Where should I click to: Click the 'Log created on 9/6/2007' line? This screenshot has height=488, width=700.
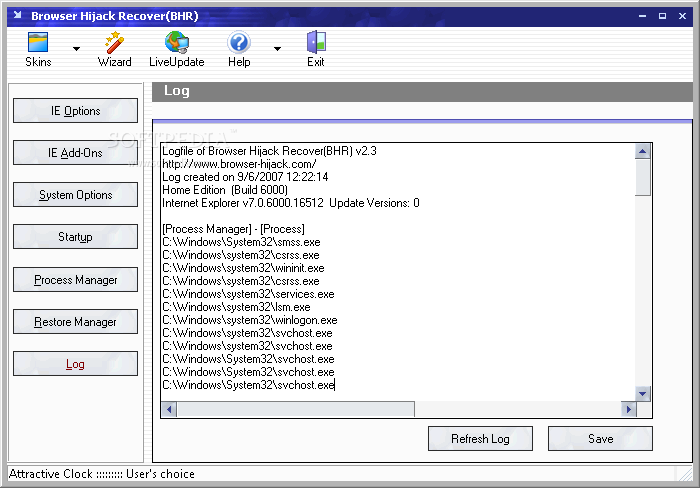245,177
